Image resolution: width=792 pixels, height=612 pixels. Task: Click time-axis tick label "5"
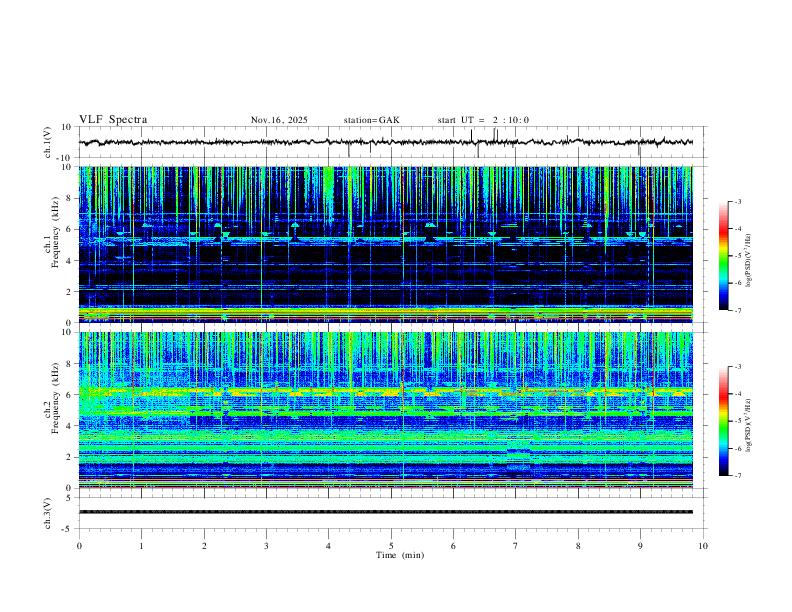(391, 546)
